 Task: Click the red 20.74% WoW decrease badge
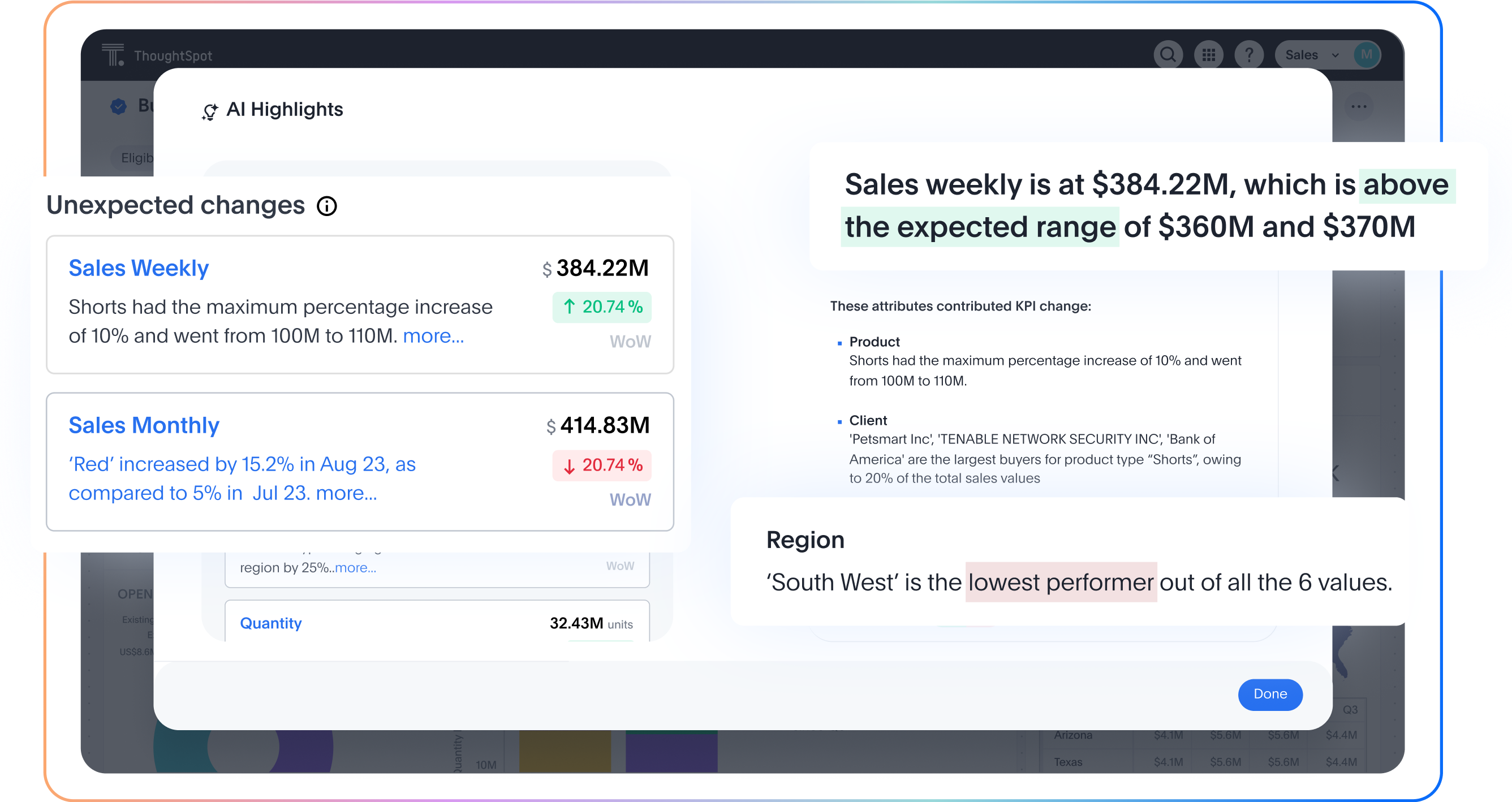pyautogui.click(x=601, y=465)
